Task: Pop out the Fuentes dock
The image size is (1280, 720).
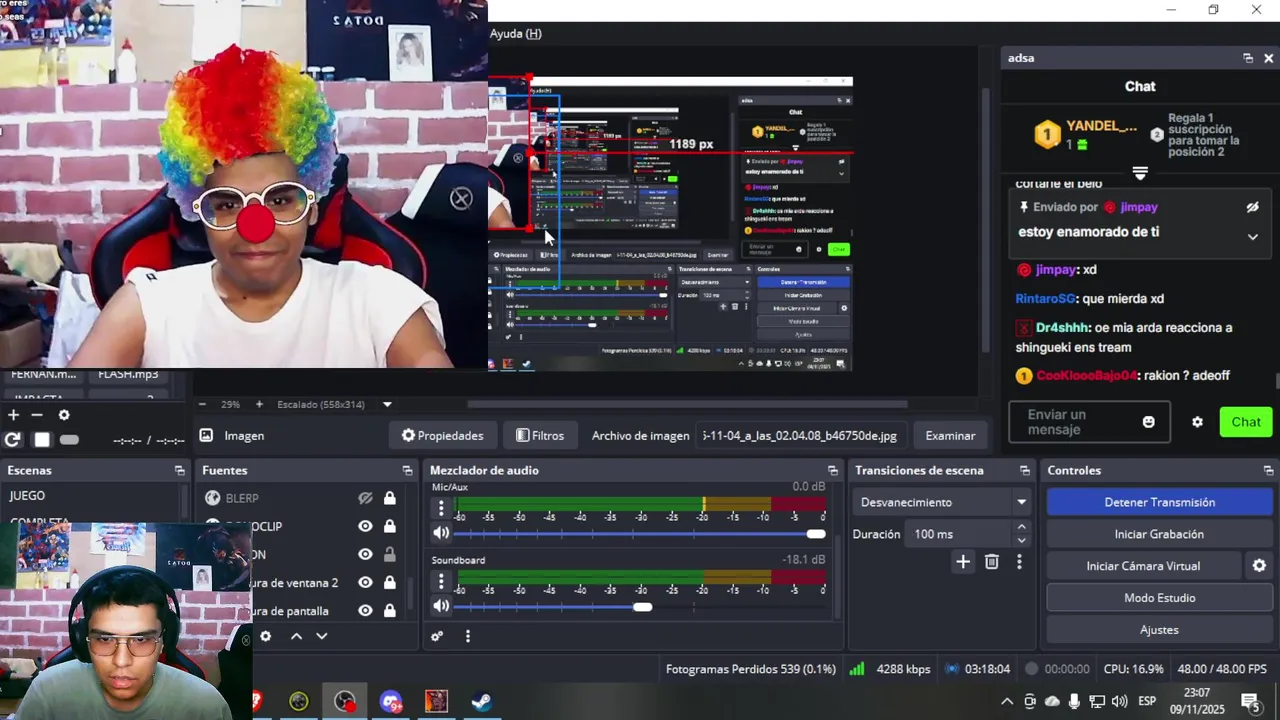Action: [x=407, y=470]
